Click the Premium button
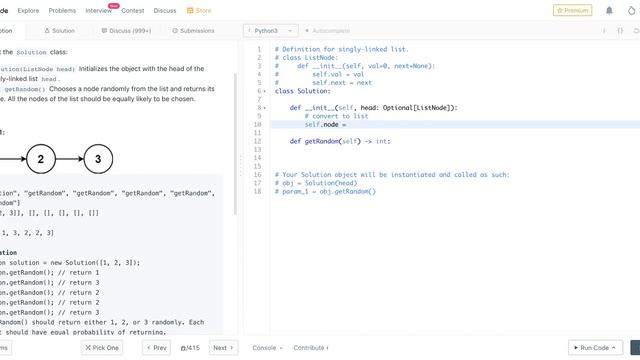640x360 pixels. 572,10
